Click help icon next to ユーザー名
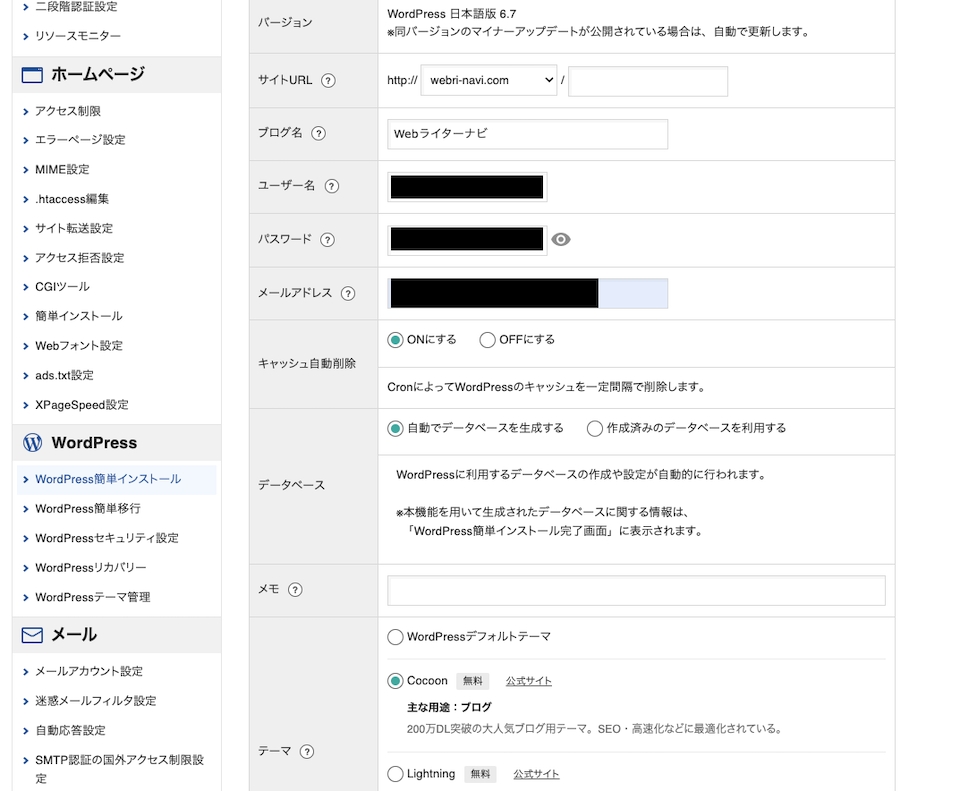This screenshot has height=791, width=960. point(331,186)
